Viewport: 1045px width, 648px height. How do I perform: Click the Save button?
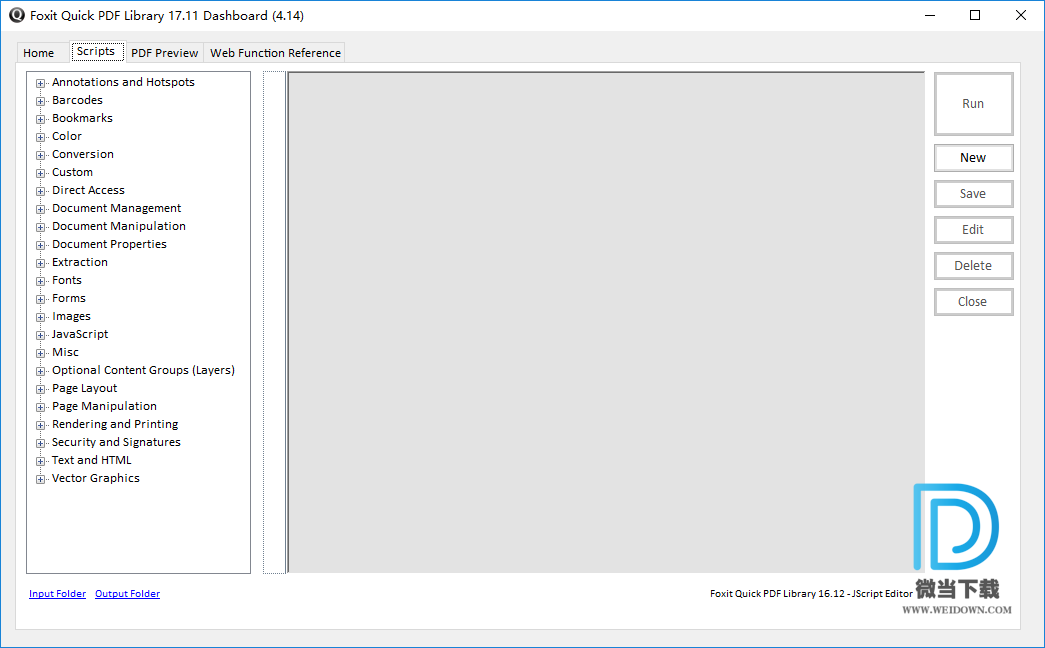[973, 194]
